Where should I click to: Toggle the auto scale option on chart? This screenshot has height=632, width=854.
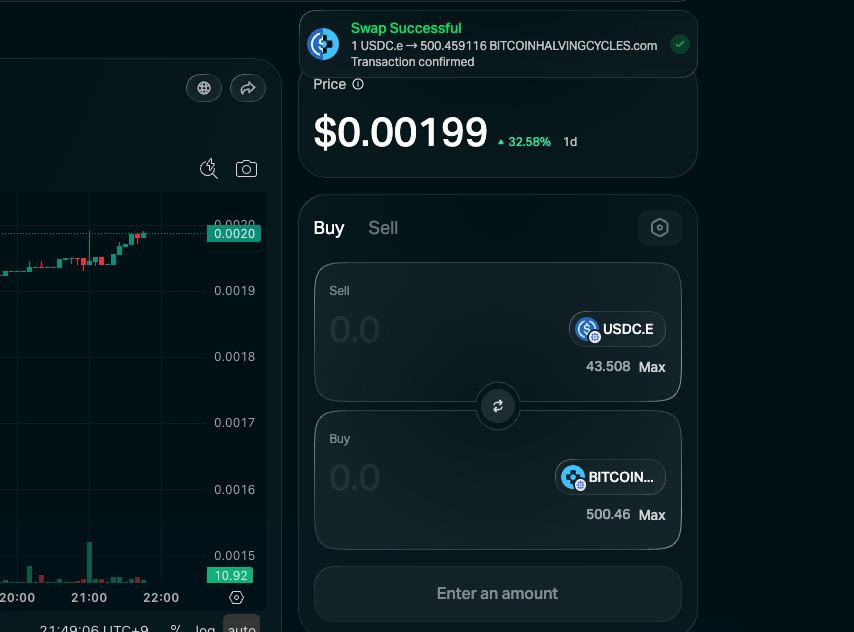tap(241, 625)
